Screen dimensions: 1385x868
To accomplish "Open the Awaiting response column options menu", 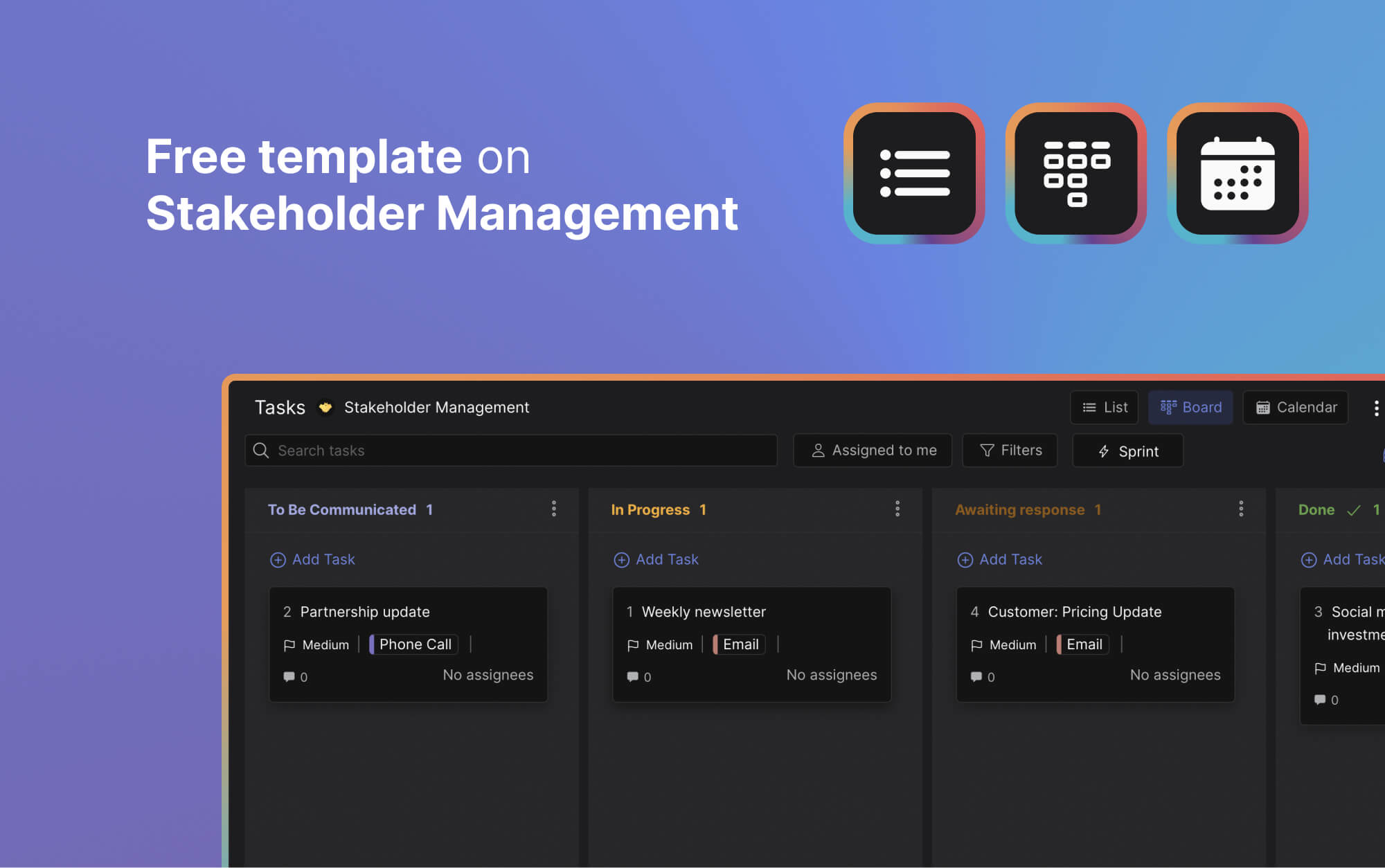I will [x=1240, y=509].
